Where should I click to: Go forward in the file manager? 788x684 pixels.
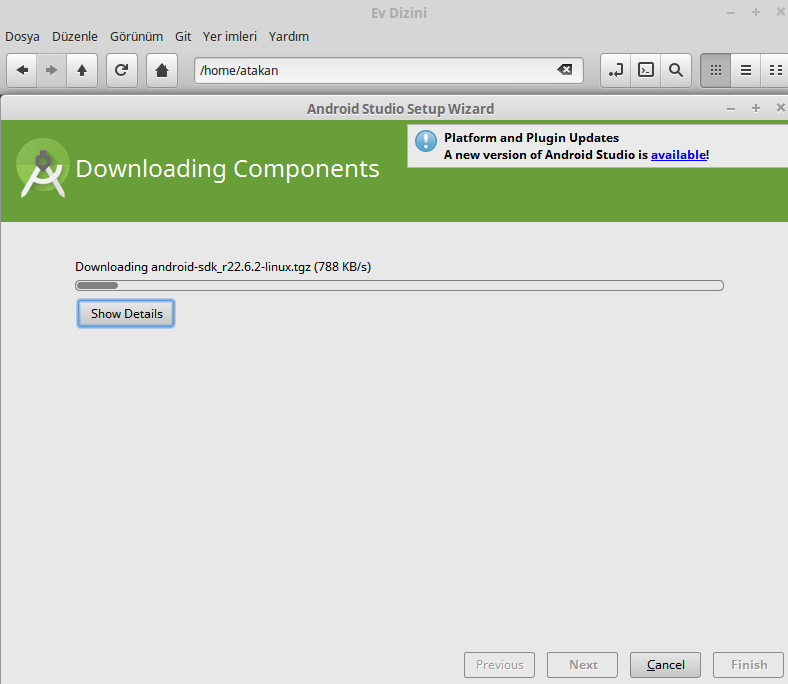point(51,70)
